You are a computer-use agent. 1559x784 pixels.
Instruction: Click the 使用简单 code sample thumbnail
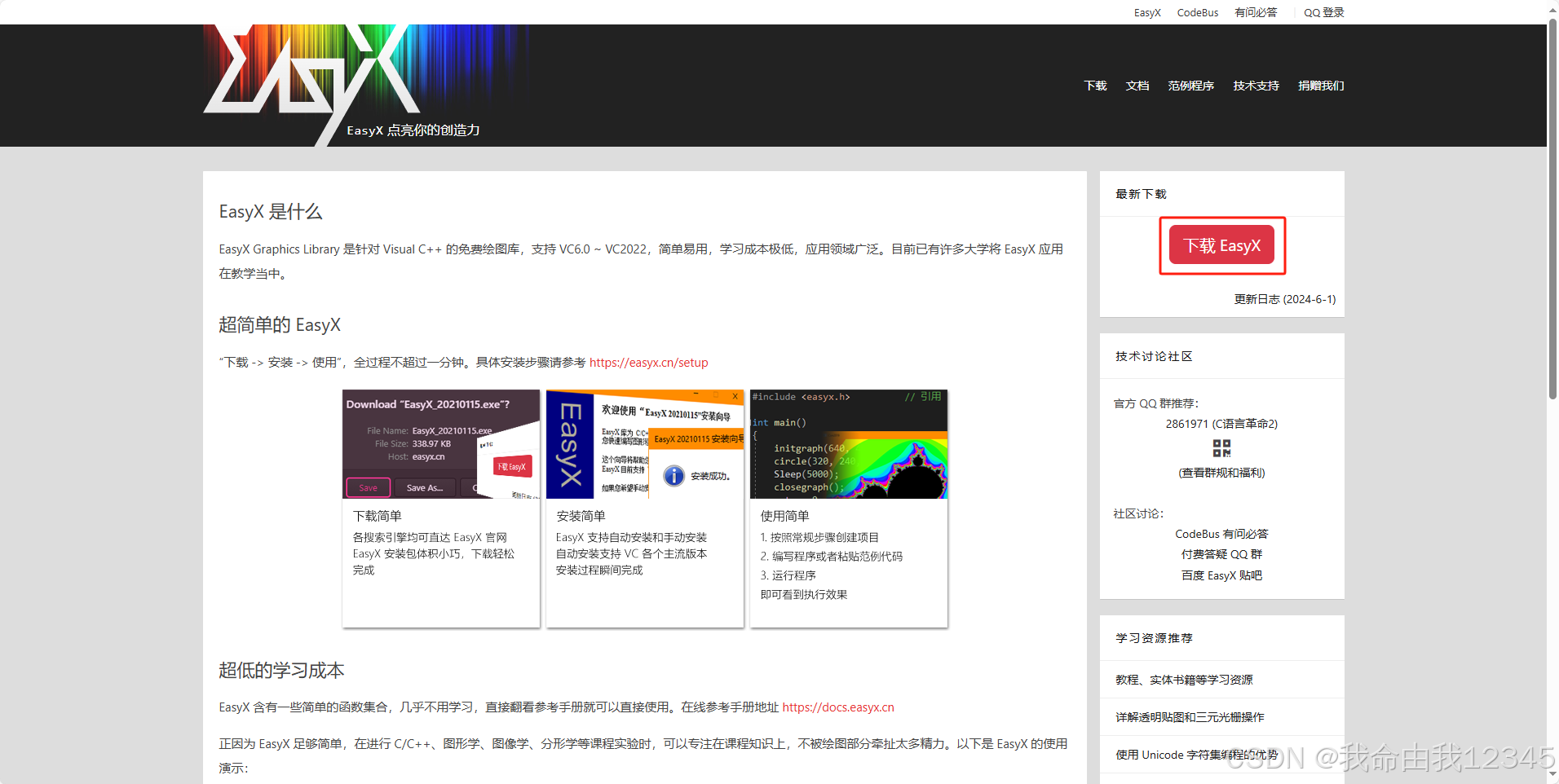(849, 444)
